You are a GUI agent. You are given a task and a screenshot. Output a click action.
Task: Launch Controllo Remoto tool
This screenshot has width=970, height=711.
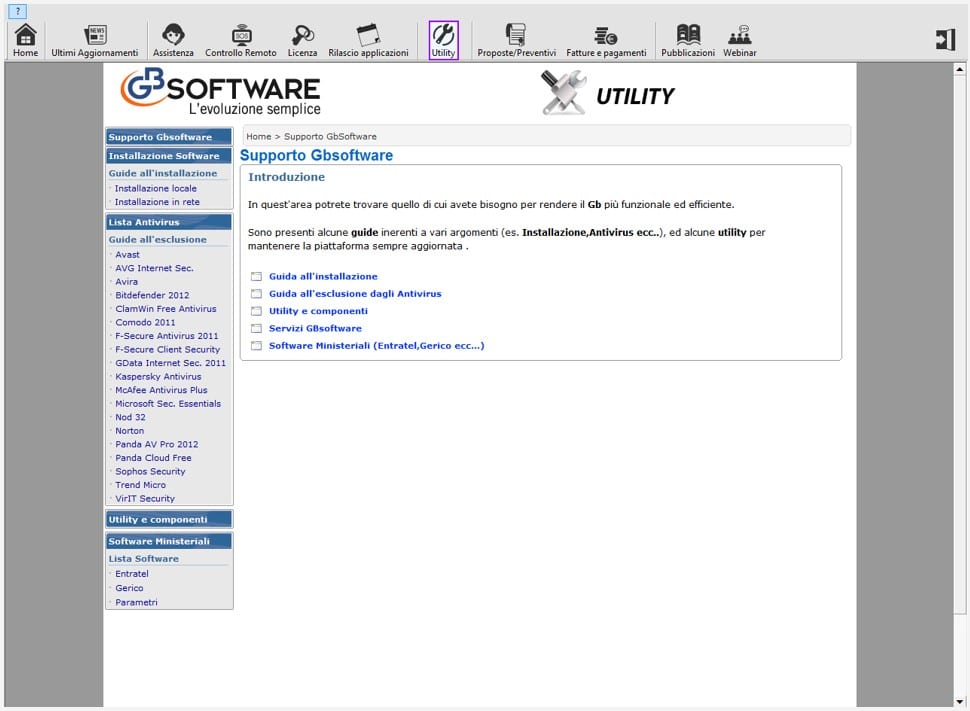point(241,41)
